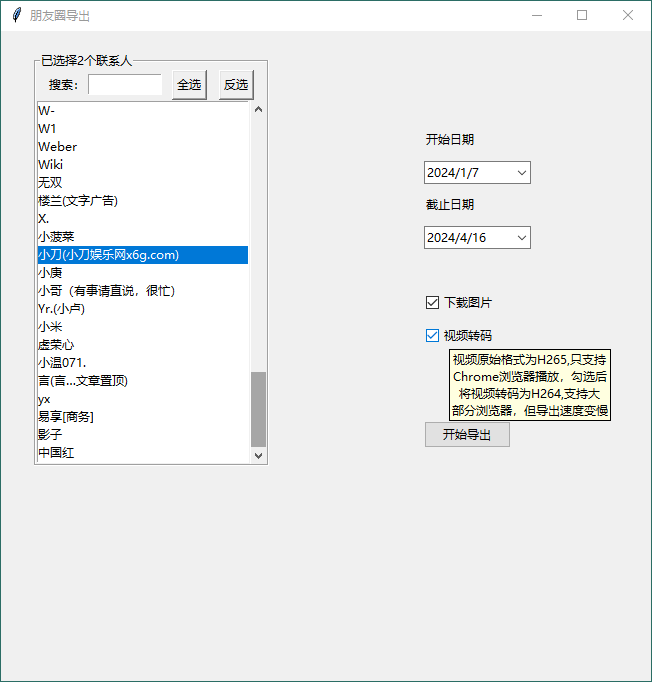Click the feather app icon in title bar

16,15
